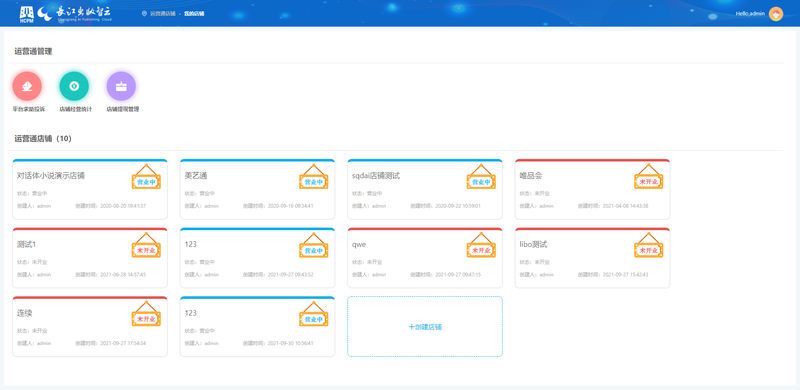Image resolution: width=800 pixels, height=390 pixels.
Task: Click creation time 2021-09-27 09:43:52
Action: [x=290, y=275]
